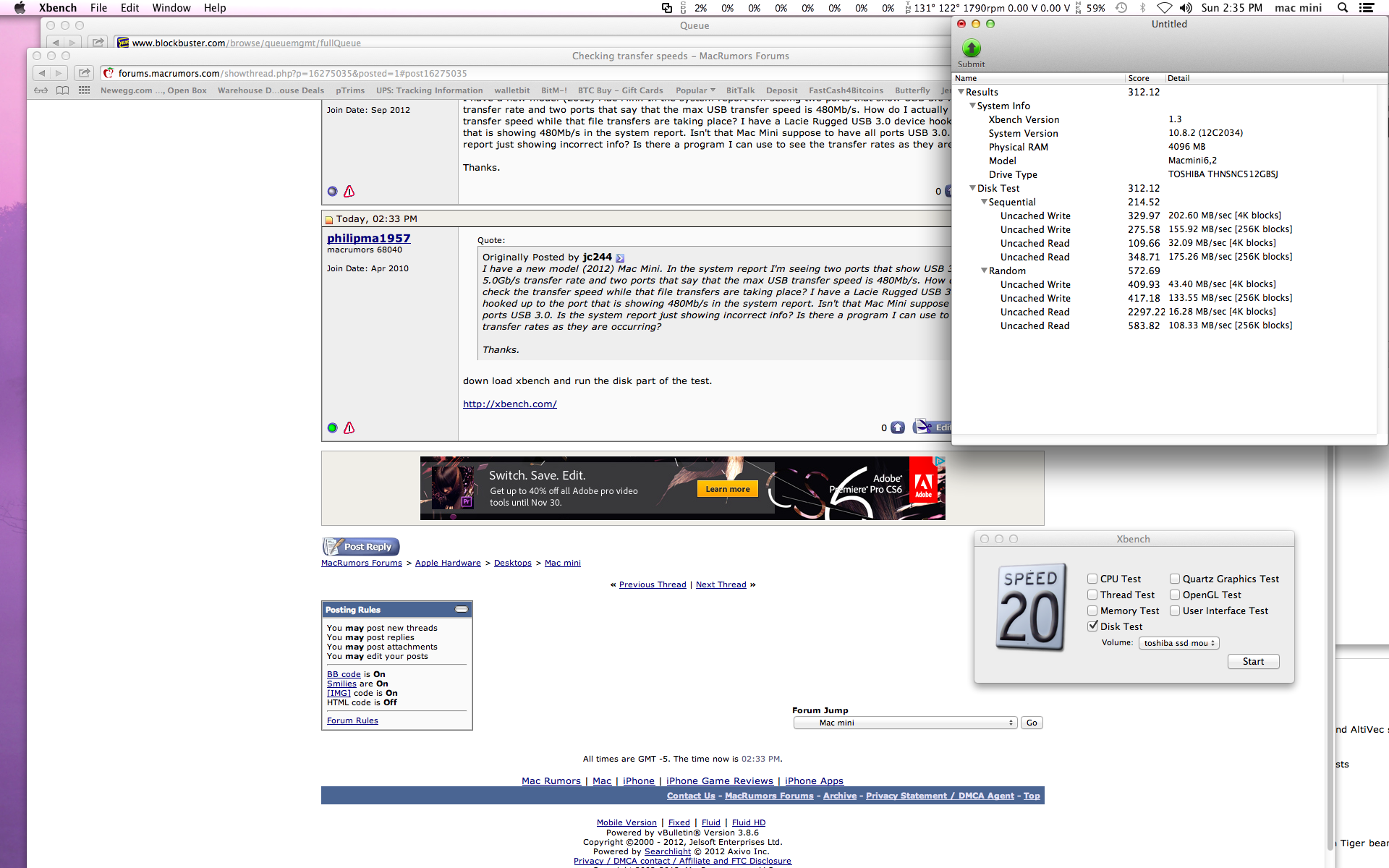Viewport: 1389px width, 868px height.
Task: Click report post warning icon for philipma1957
Action: pos(349,428)
